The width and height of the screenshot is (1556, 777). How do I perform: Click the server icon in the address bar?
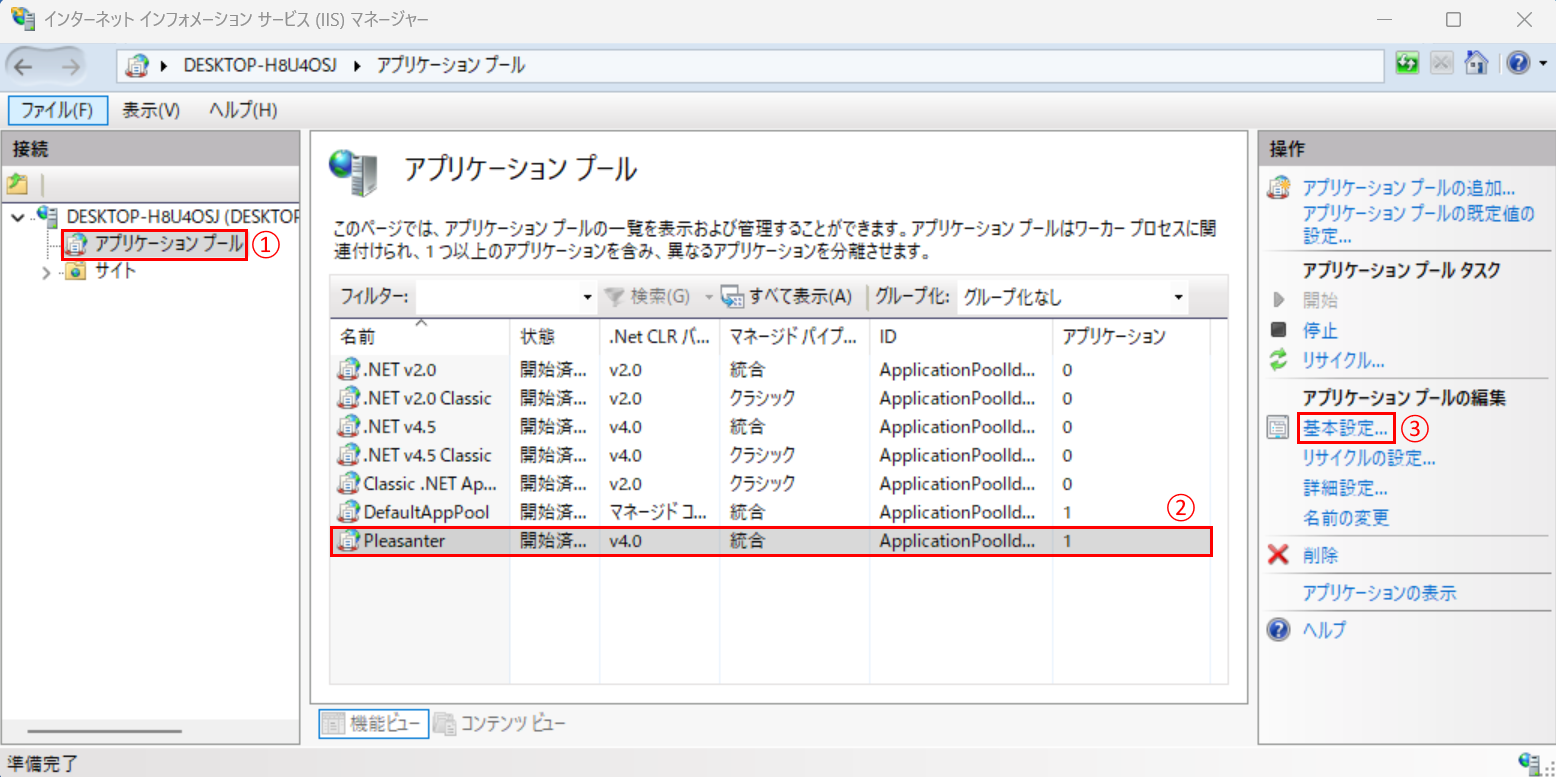point(139,66)
